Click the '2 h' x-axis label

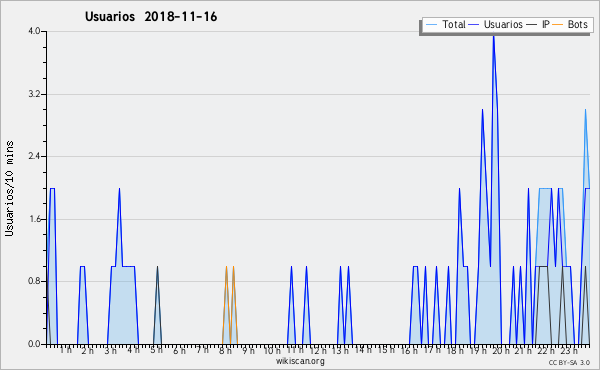[x=87, y=350]
